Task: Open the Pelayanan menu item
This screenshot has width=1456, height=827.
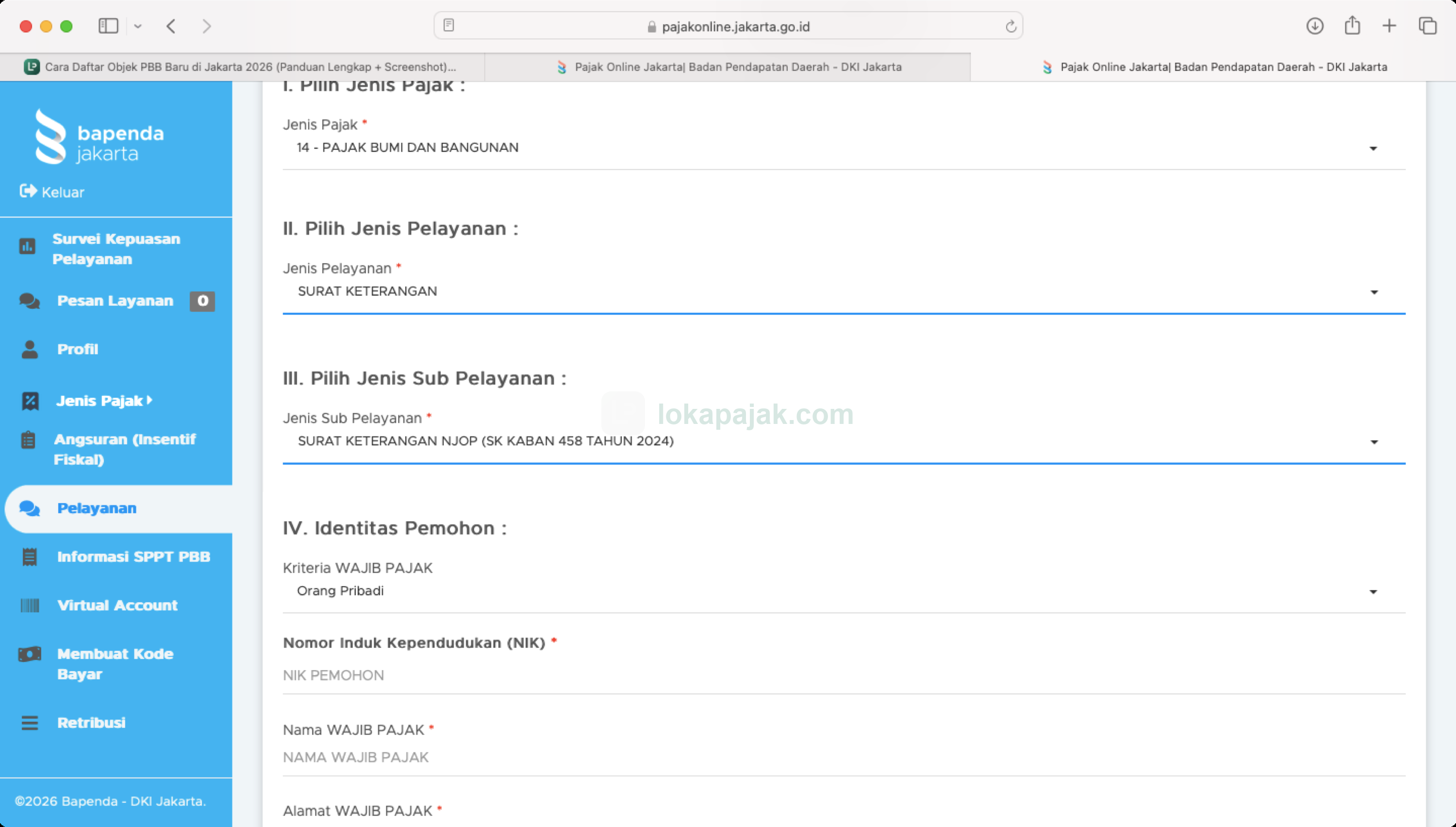Action: (x=97, y=508)
